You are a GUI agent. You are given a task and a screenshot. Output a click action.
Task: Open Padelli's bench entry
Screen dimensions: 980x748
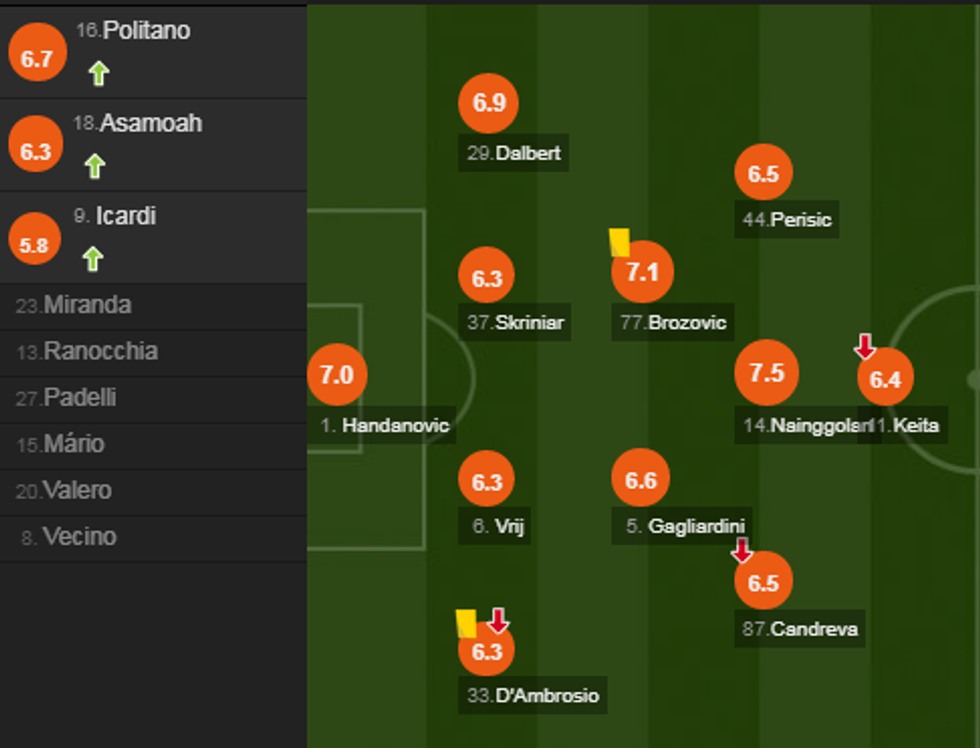pos(79,397)
